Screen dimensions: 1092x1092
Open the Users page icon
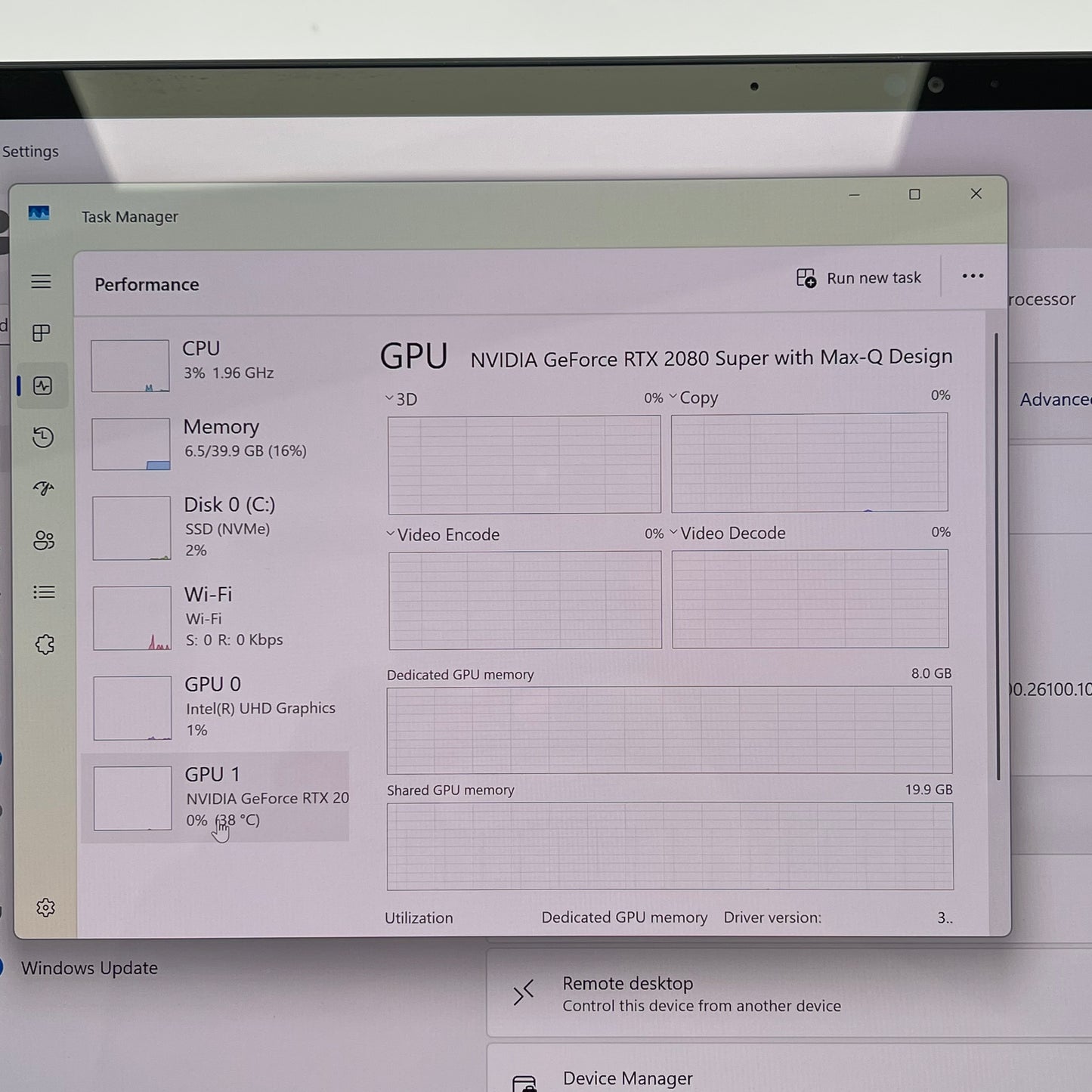(44, 540)
